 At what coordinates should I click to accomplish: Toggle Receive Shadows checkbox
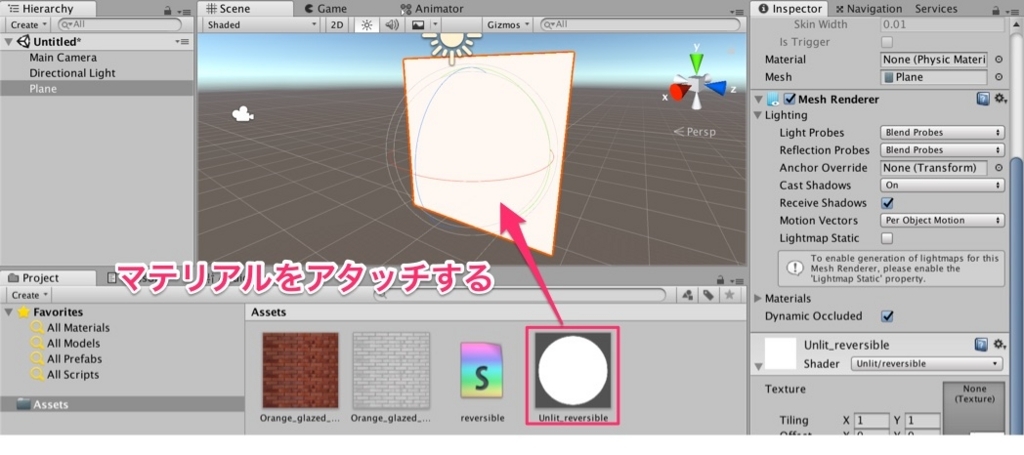(x=887, y=203)
